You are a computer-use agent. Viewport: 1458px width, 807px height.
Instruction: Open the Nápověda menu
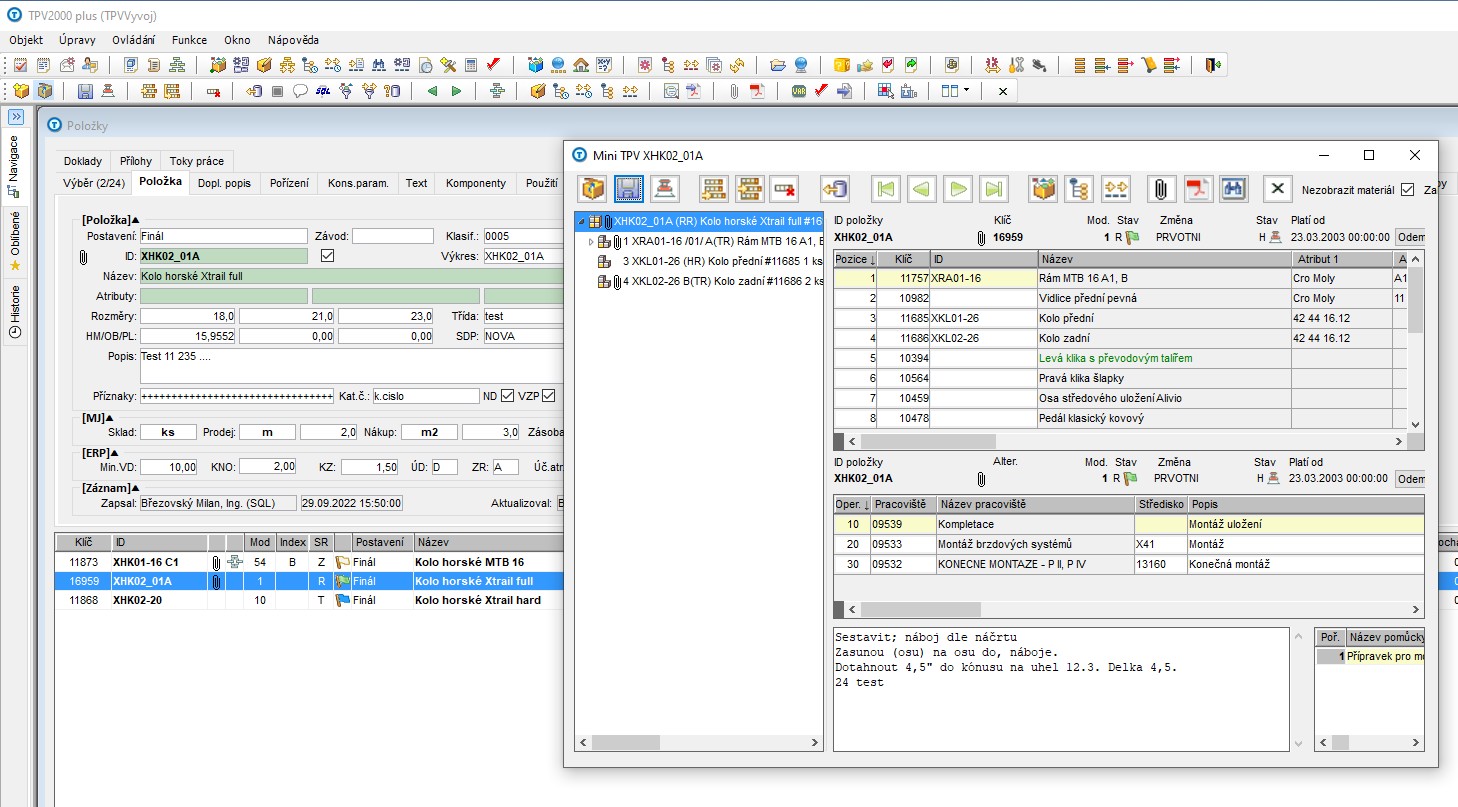[x=293, y=40]
